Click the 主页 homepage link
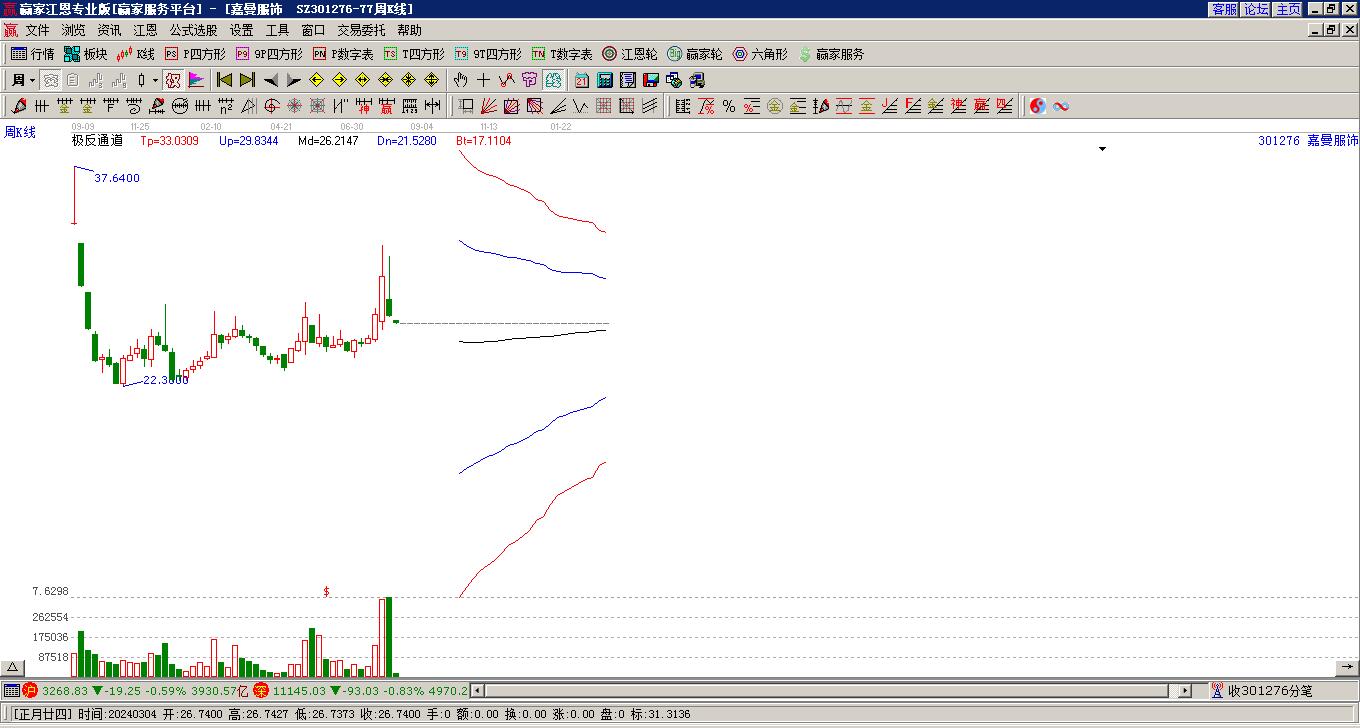Viewport: 1360px width, 728px height. coord(1288,9)
